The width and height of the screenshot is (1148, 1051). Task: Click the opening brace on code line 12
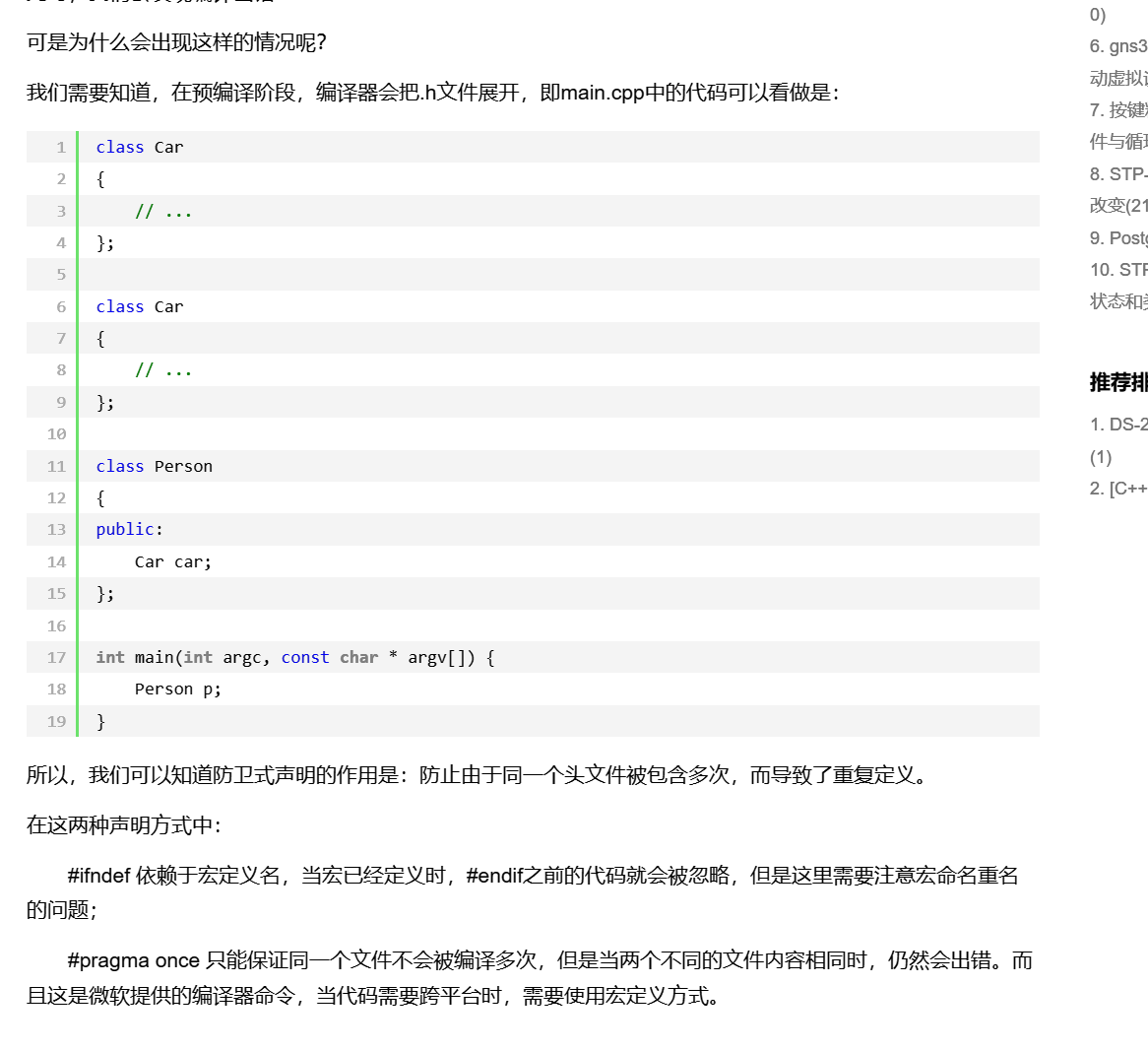[x=100, y=498]
